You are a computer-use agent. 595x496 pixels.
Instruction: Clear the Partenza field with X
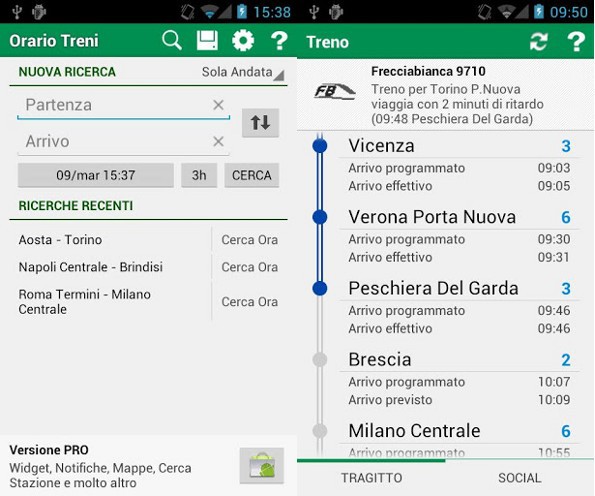tap(218, 105)
